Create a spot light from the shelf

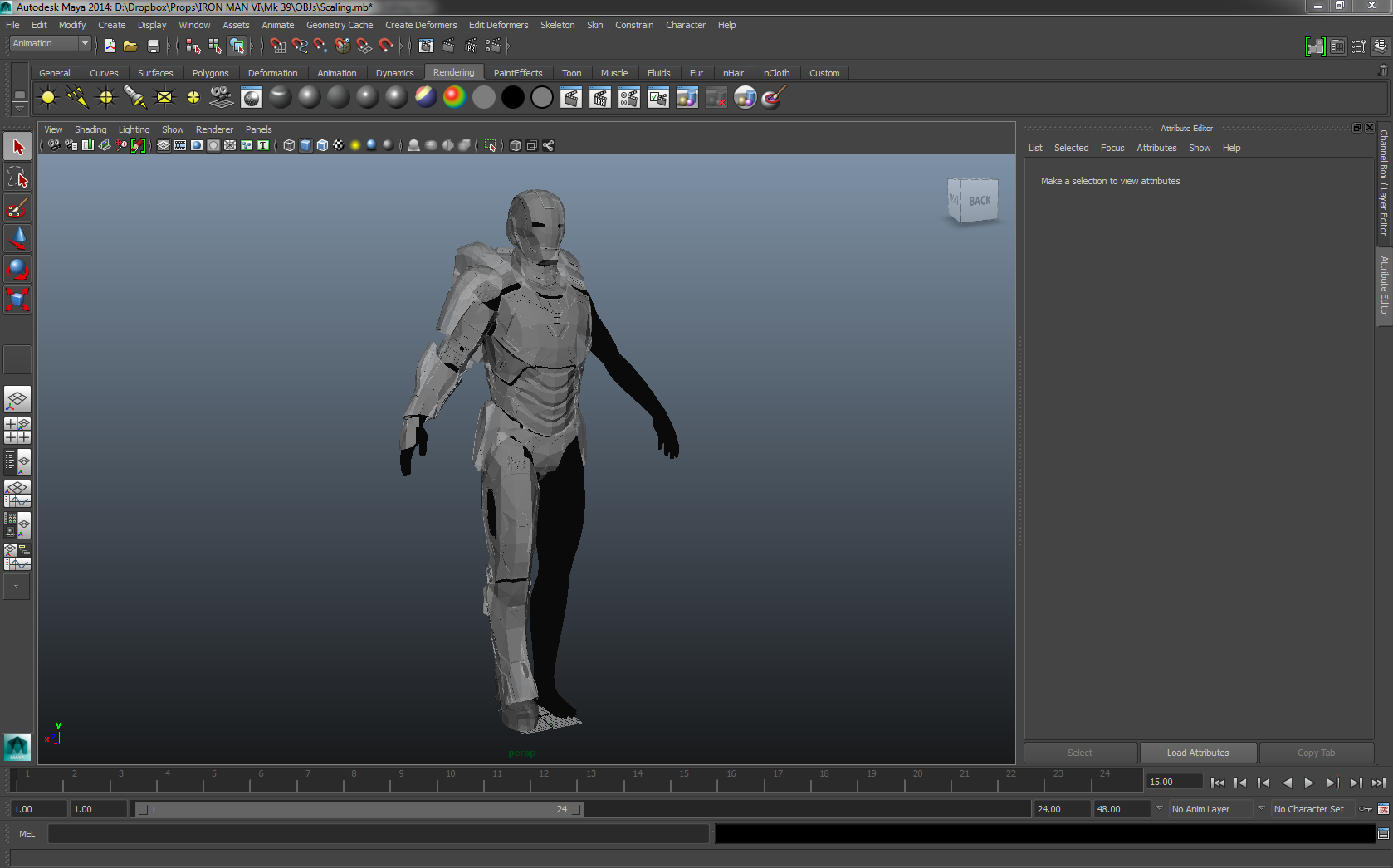pos(135,98)
